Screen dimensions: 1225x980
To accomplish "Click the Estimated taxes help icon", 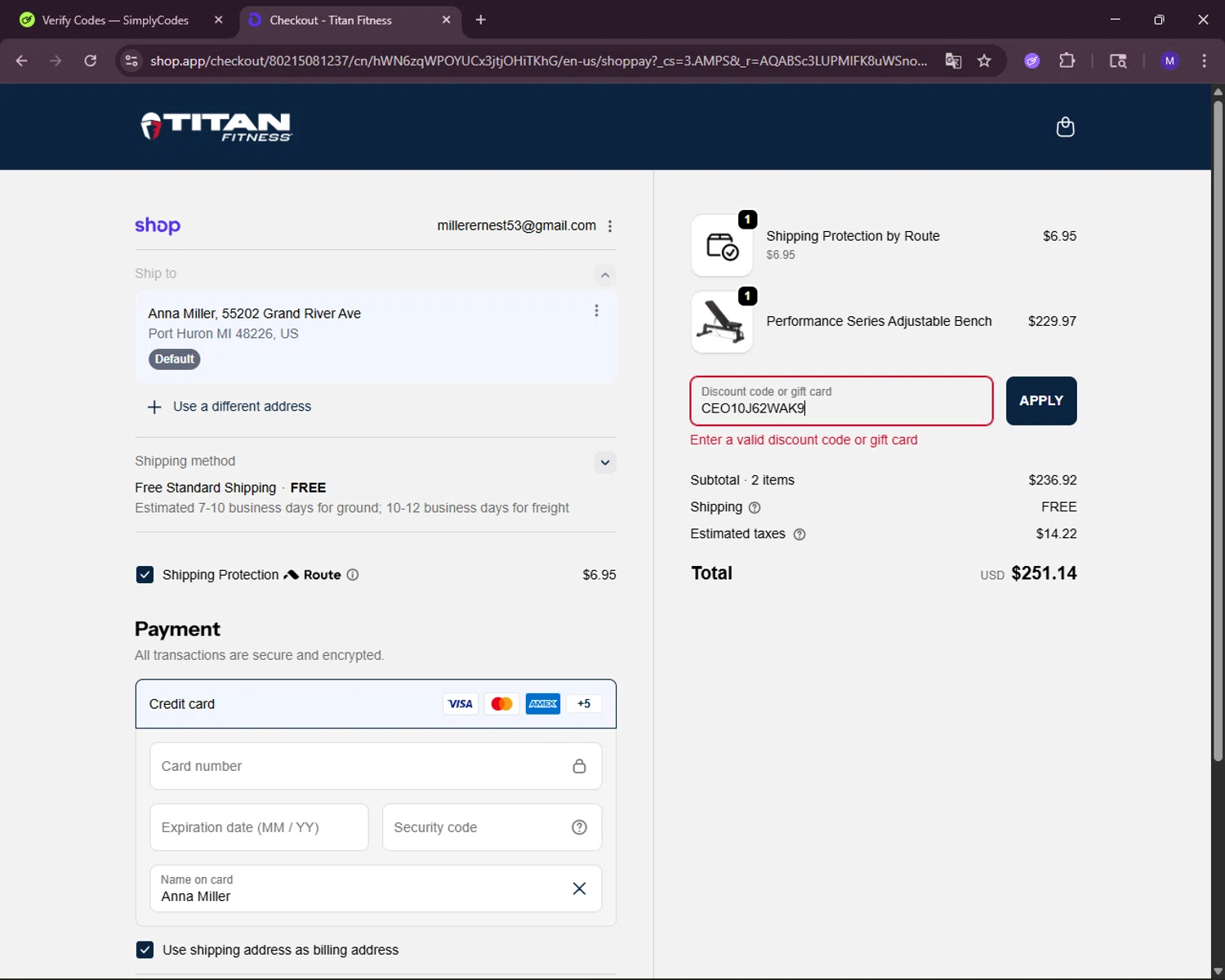I will pyautogui.click(x=800, y=534).
